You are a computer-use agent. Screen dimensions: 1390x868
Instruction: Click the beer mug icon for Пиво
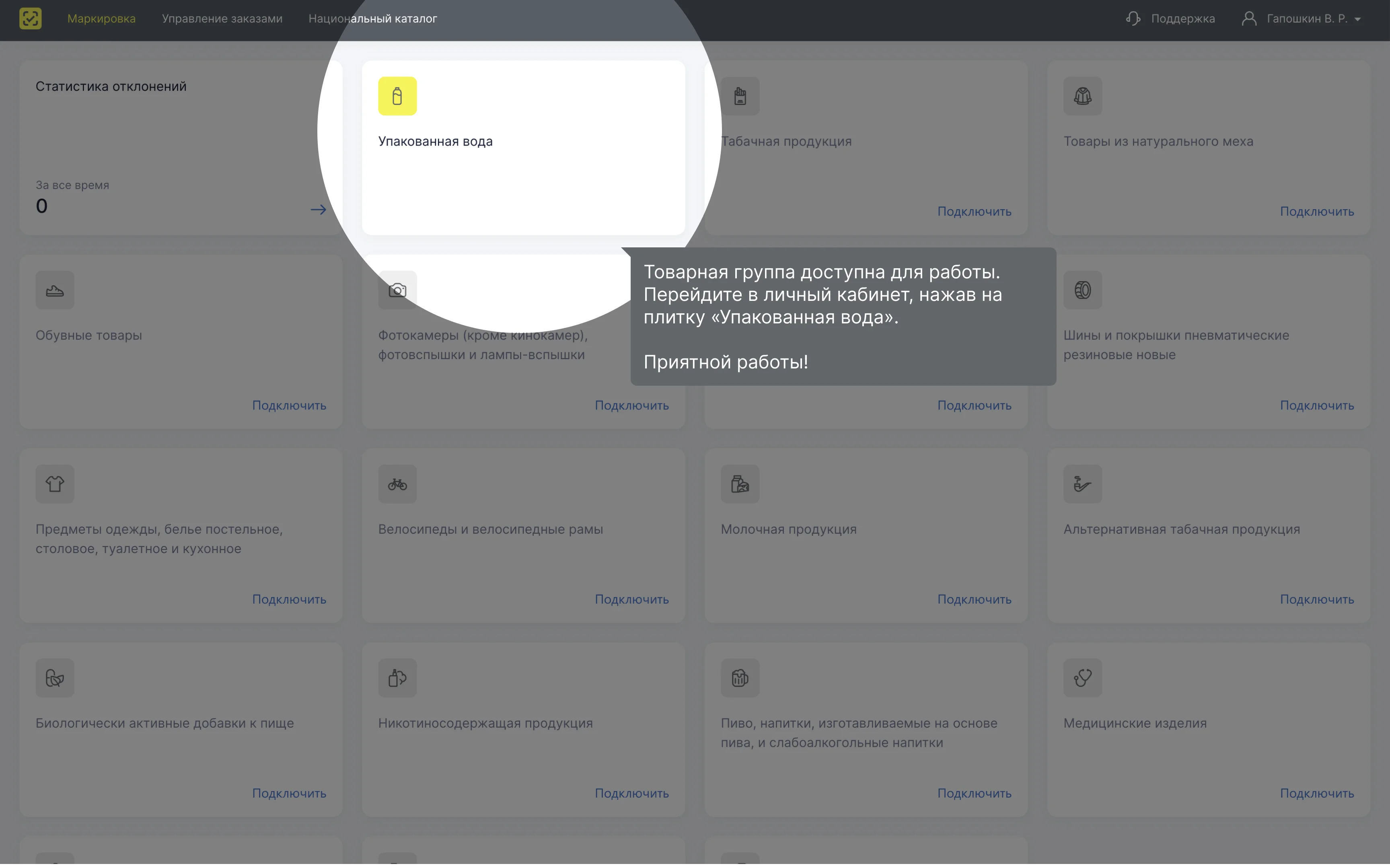[x=740, y=678]
